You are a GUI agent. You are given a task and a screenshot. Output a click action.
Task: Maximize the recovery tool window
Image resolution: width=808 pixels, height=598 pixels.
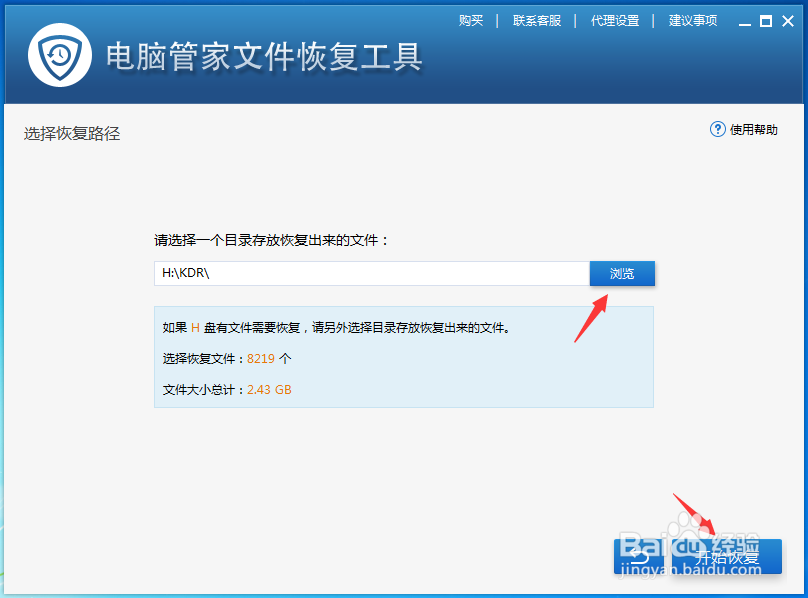click(766, 21)
